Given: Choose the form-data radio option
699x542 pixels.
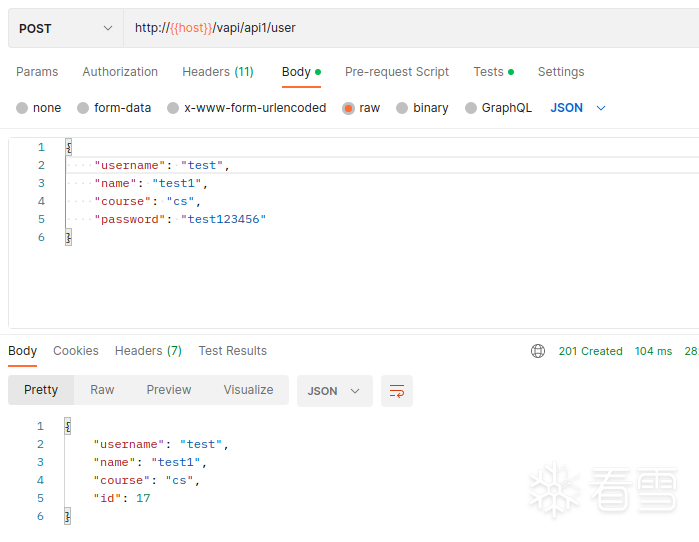Looking at the screenshot, I should (x=83, y=108).
